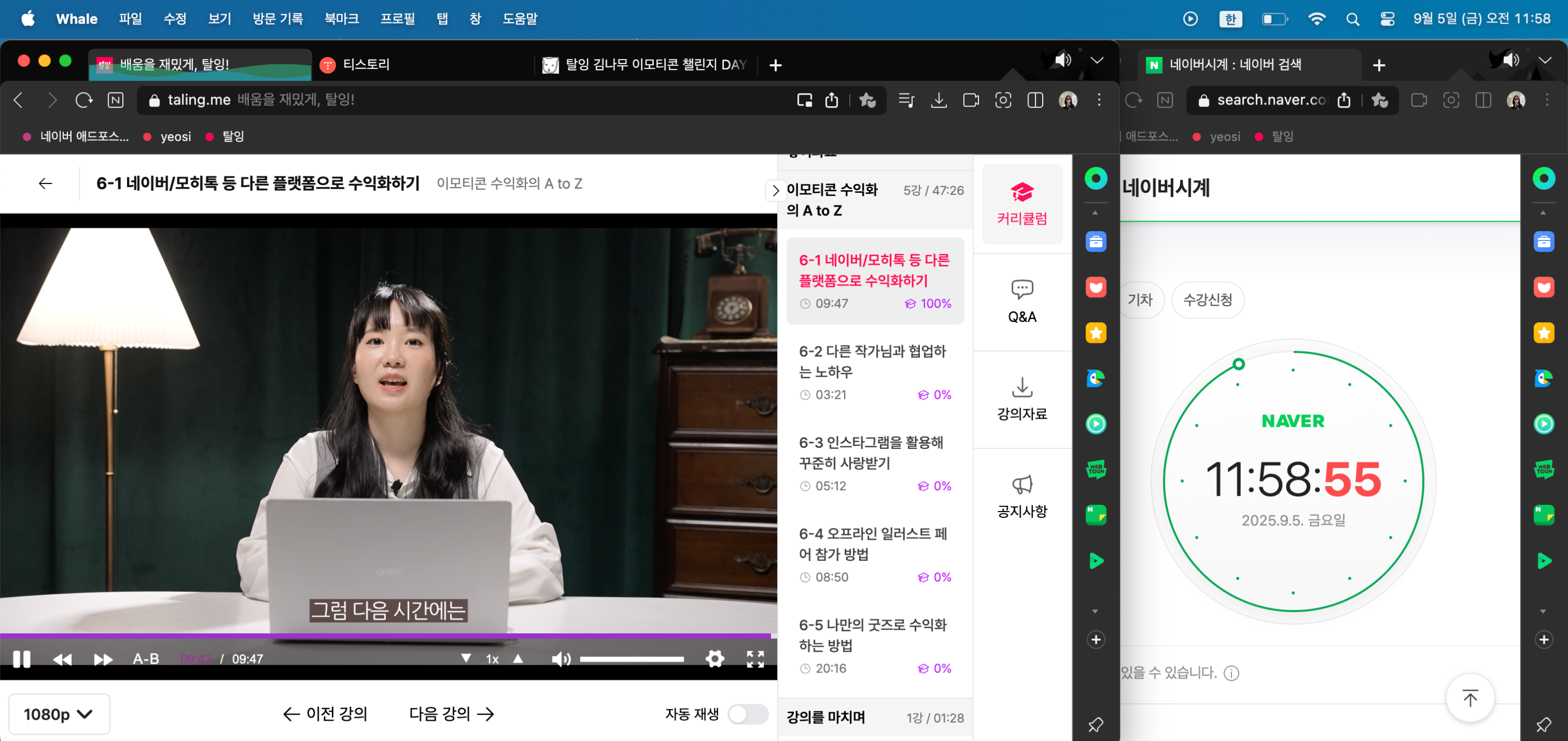
Task: Open the 1080p quality dropdown
Action: (x=59, y=714)
